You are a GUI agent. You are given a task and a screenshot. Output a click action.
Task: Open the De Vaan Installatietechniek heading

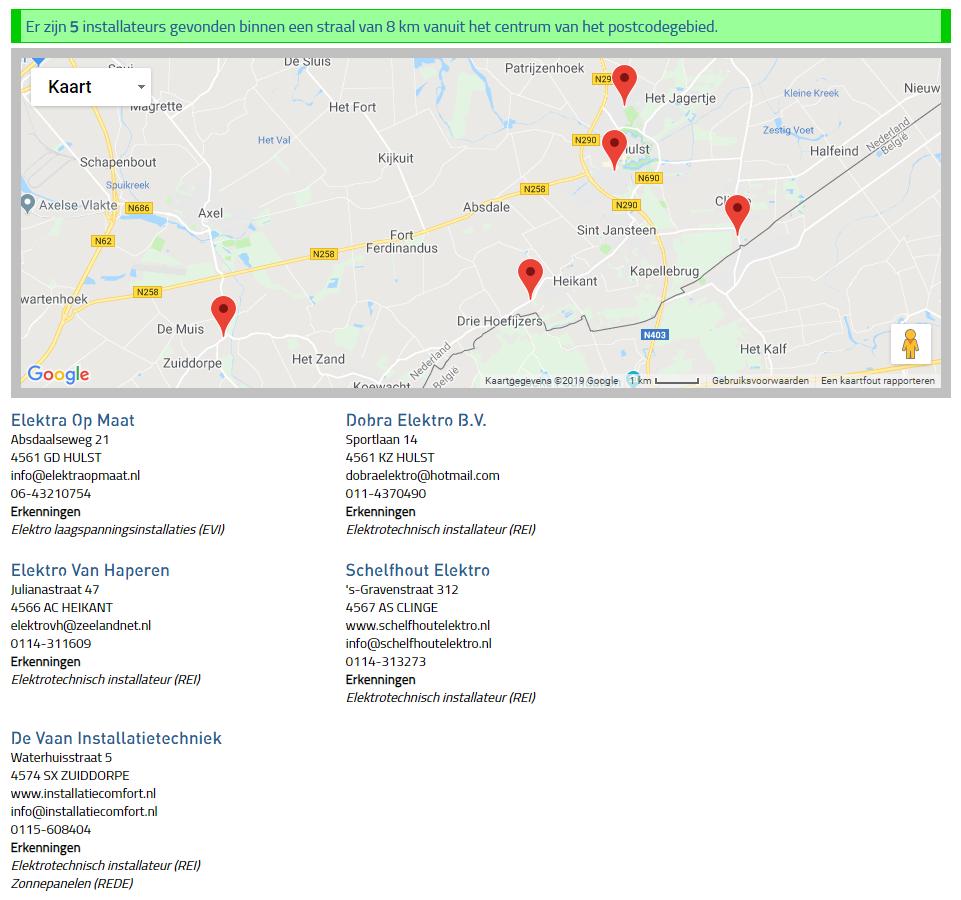[116, 738]
